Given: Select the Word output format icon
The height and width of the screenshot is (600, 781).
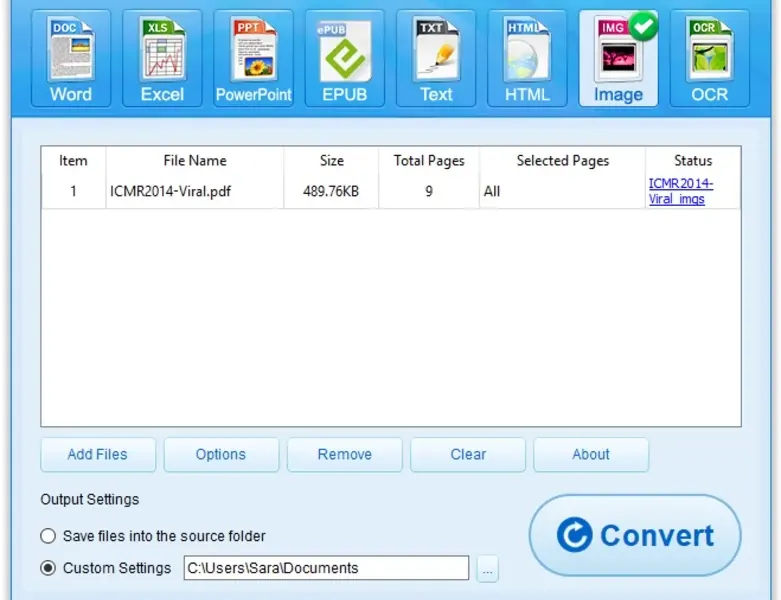Looking at the screenshot, I should pos(71,58).
